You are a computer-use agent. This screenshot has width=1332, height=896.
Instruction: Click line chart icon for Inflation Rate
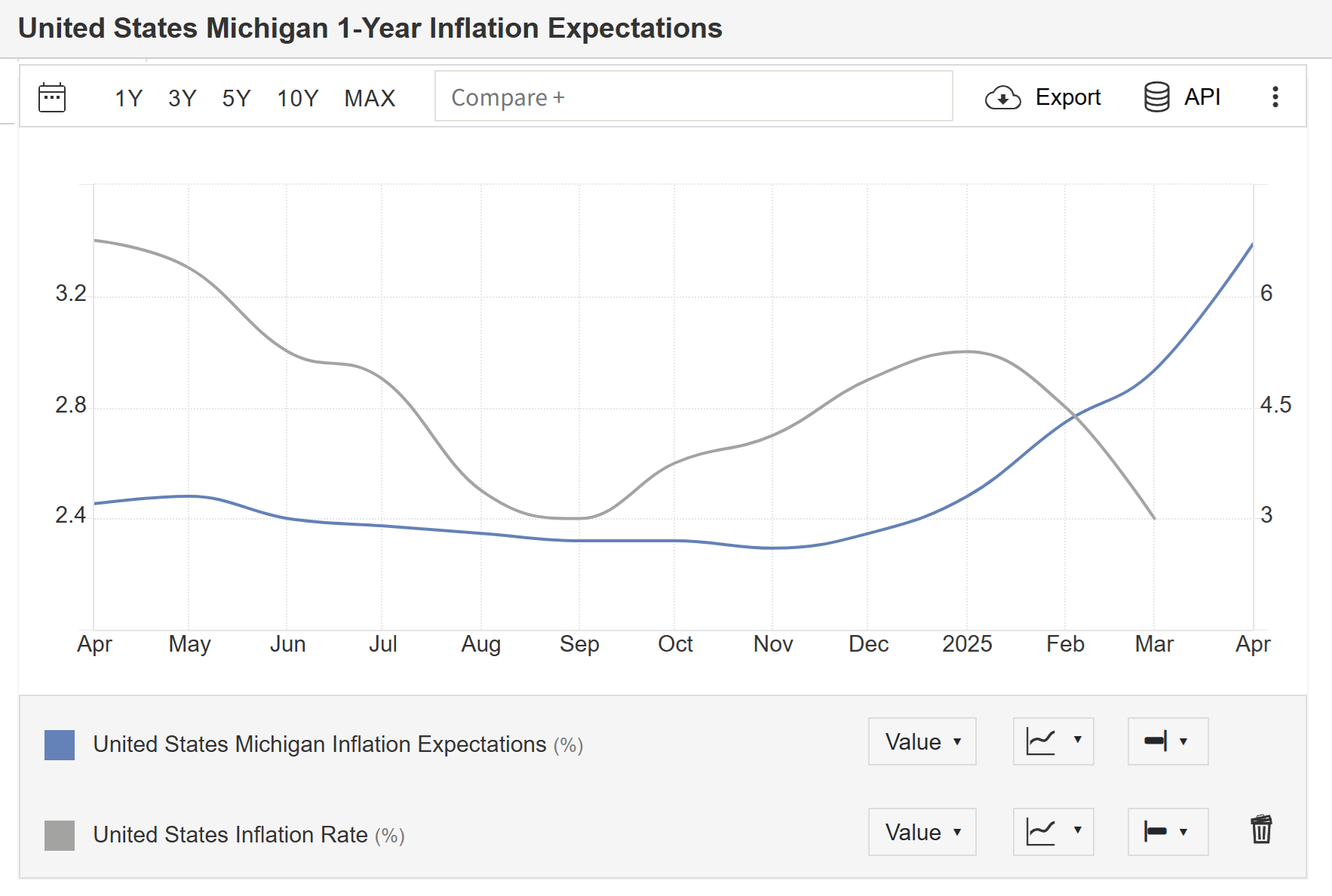tap(1042, 832)
